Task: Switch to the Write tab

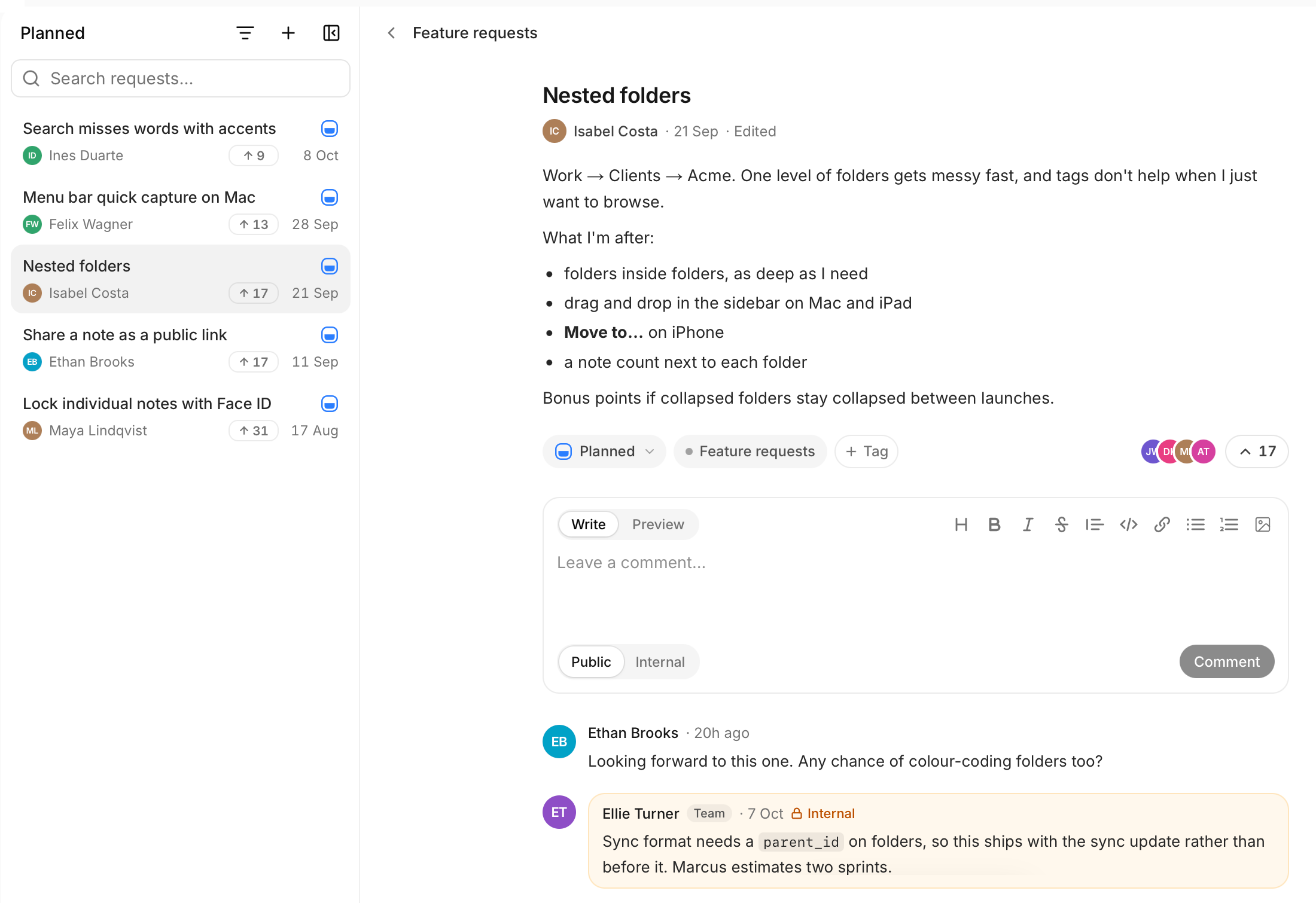Action: pyautogui.click(x=589, y=524)
